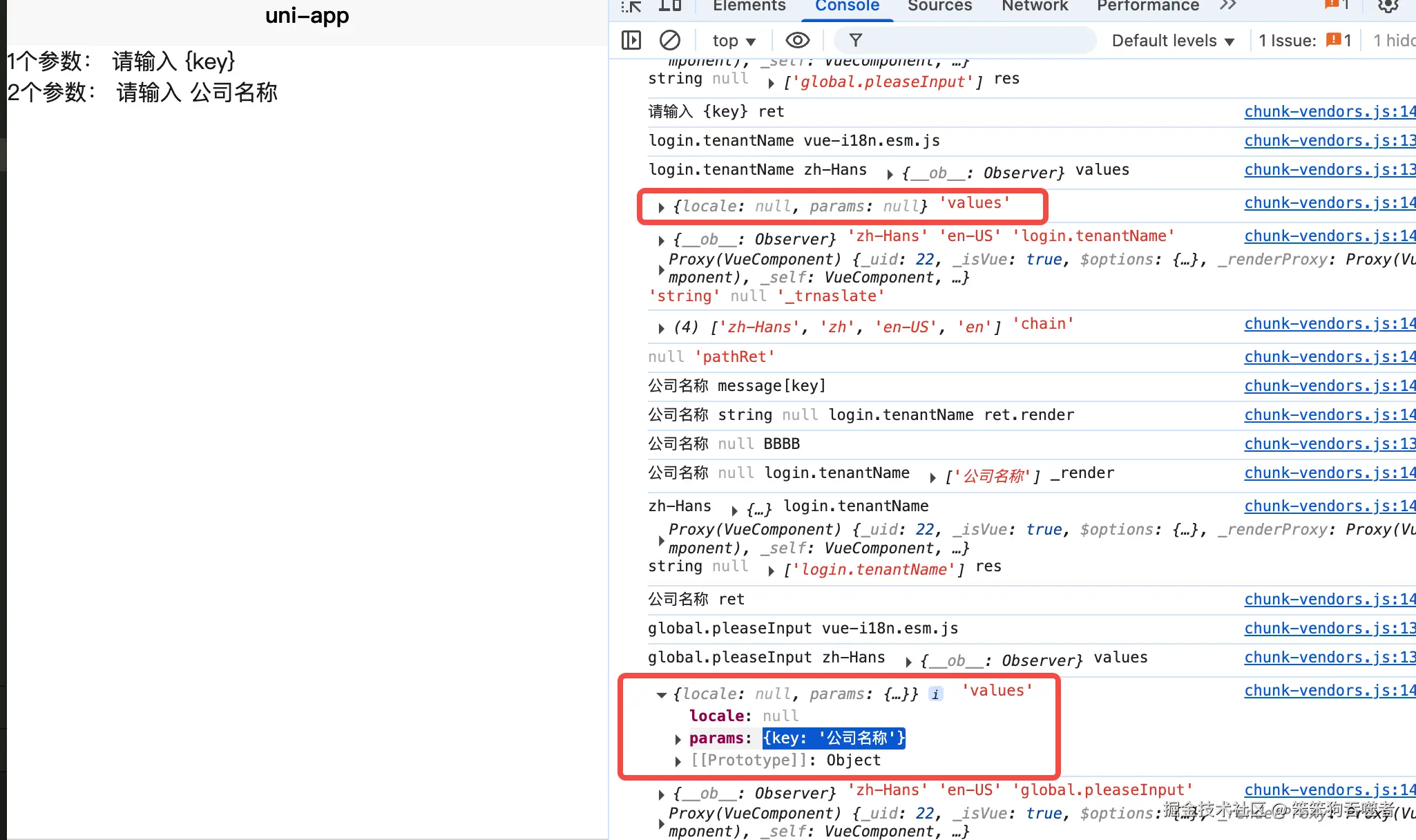1416x840 pixels.
Task: Switch to the Sources tab
Action: click(939, 6)
